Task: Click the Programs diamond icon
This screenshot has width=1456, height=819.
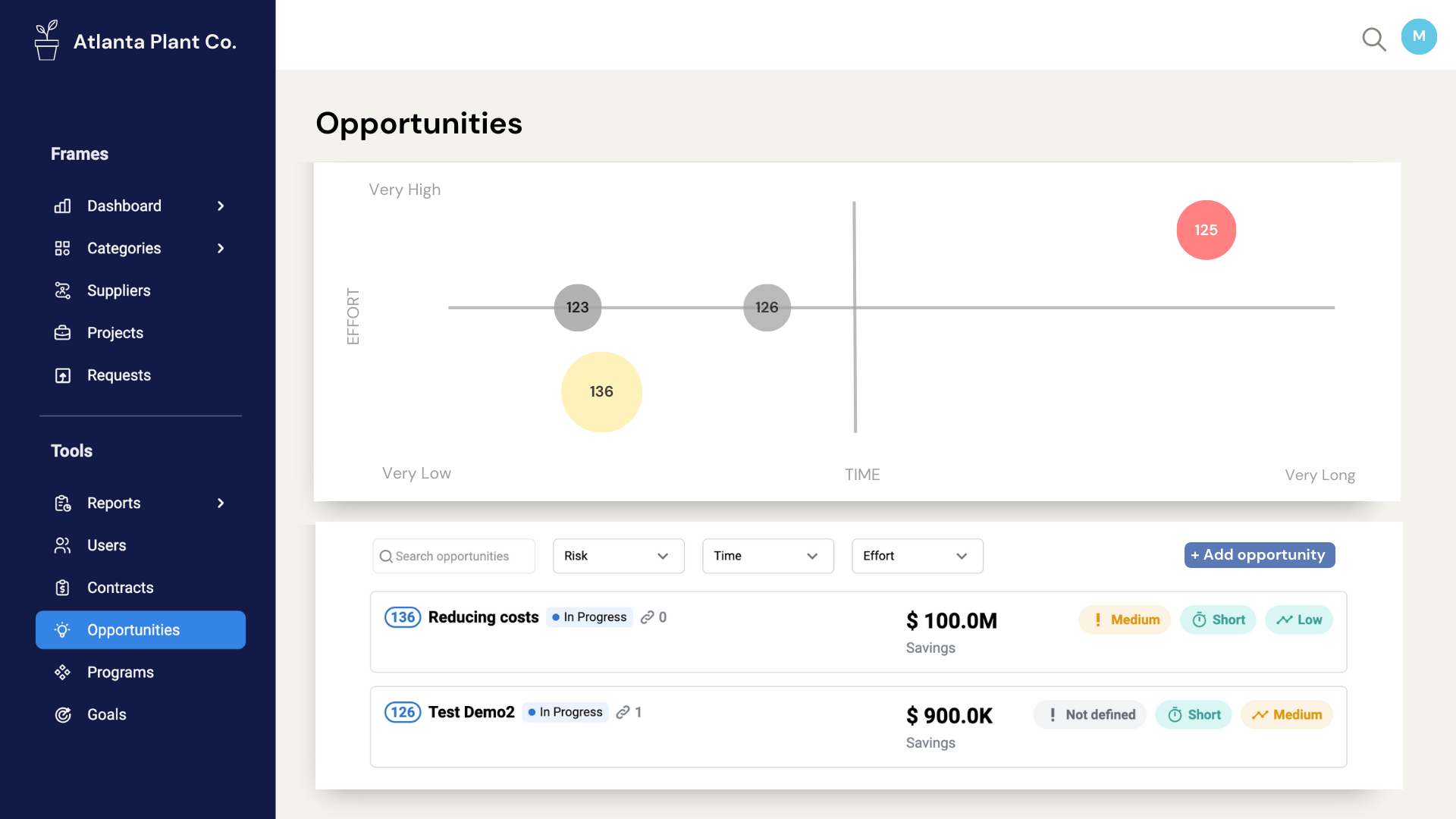Action: coord(62,673)
